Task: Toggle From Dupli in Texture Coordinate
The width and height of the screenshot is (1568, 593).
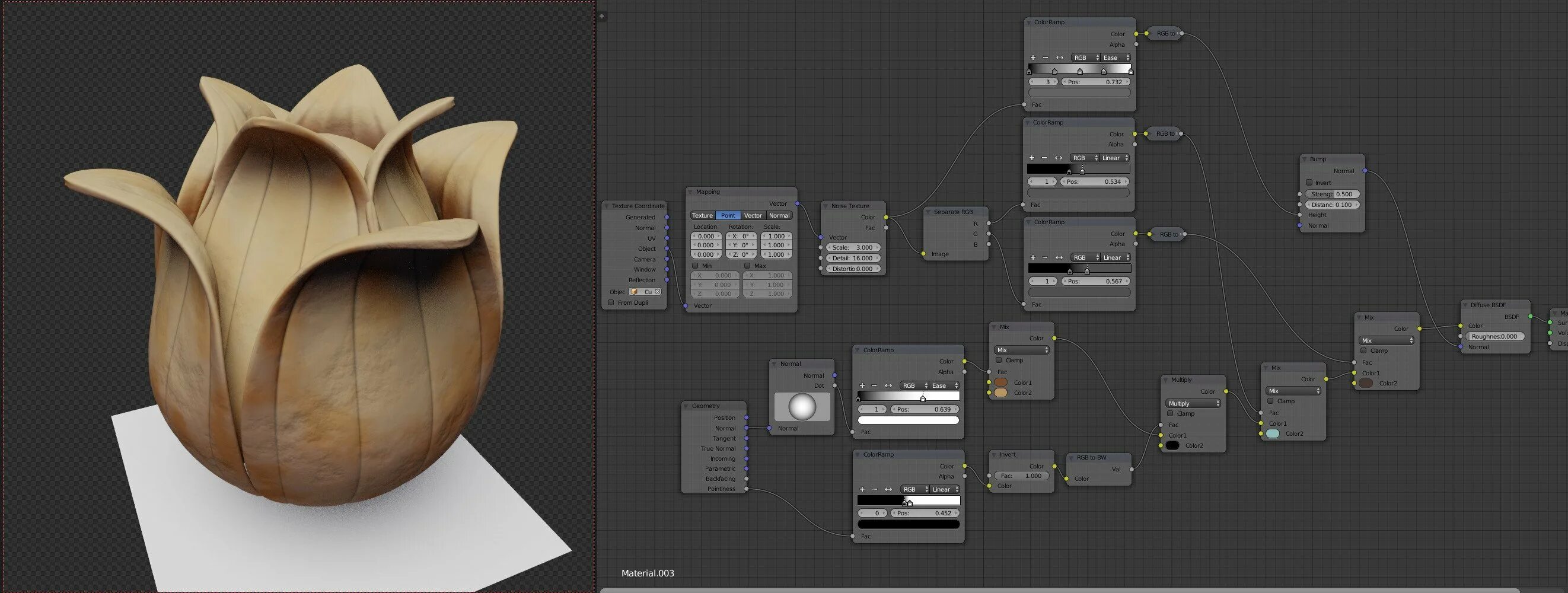Action: [611, 302]
